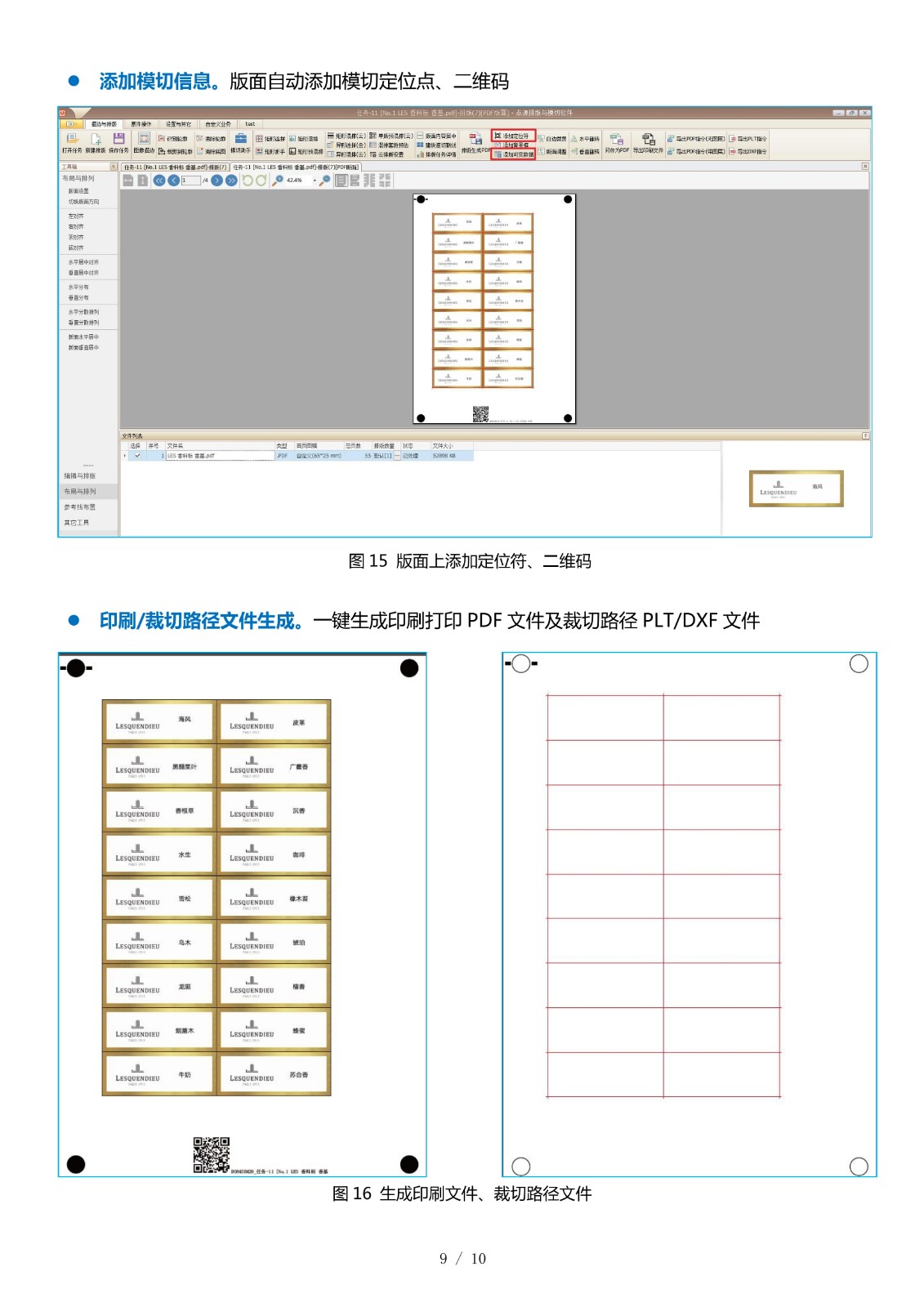
Task: Click the label preview thumbnail
Action: click(796, 488)
